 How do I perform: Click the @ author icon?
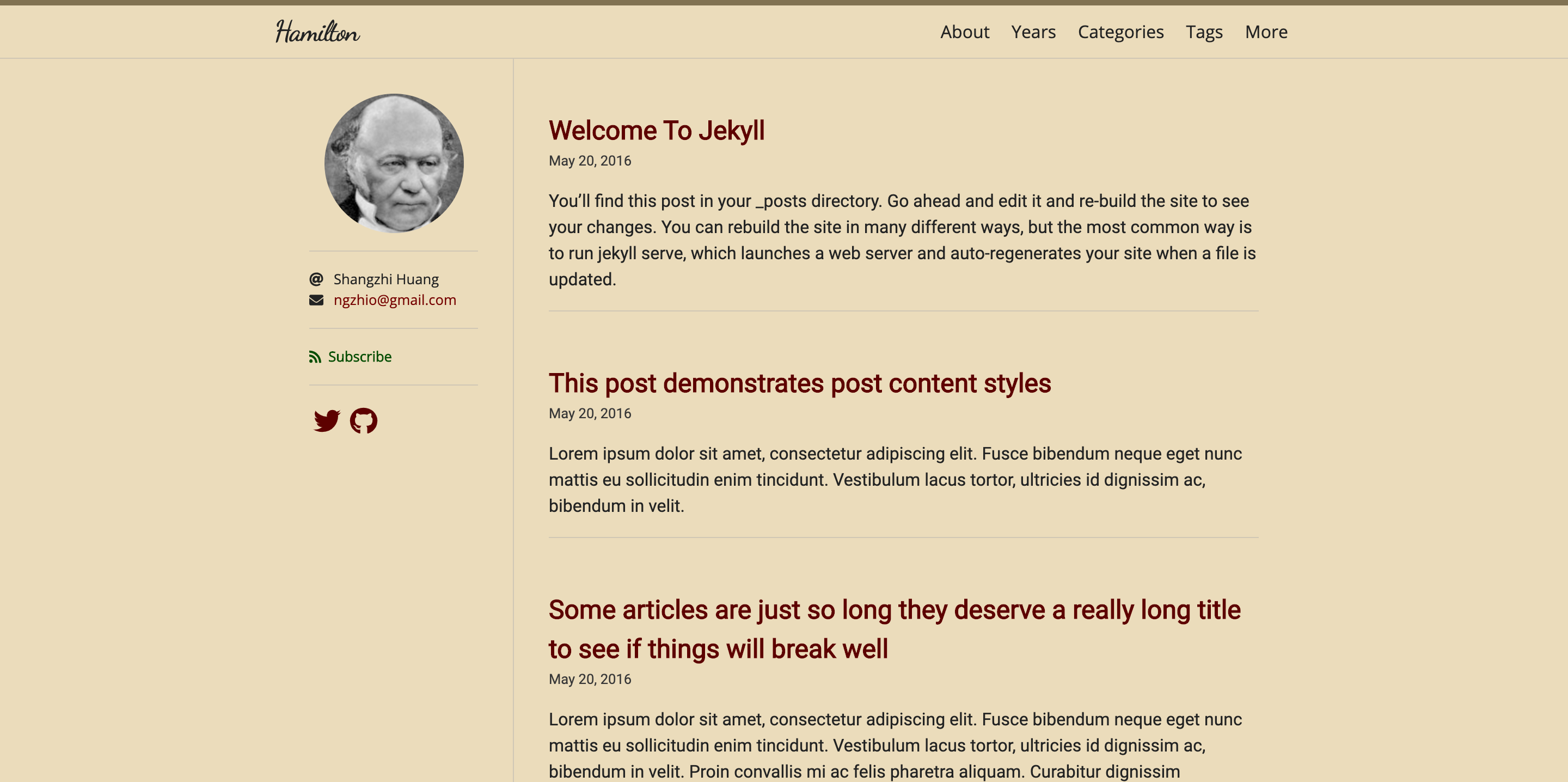tap(316, 279)
